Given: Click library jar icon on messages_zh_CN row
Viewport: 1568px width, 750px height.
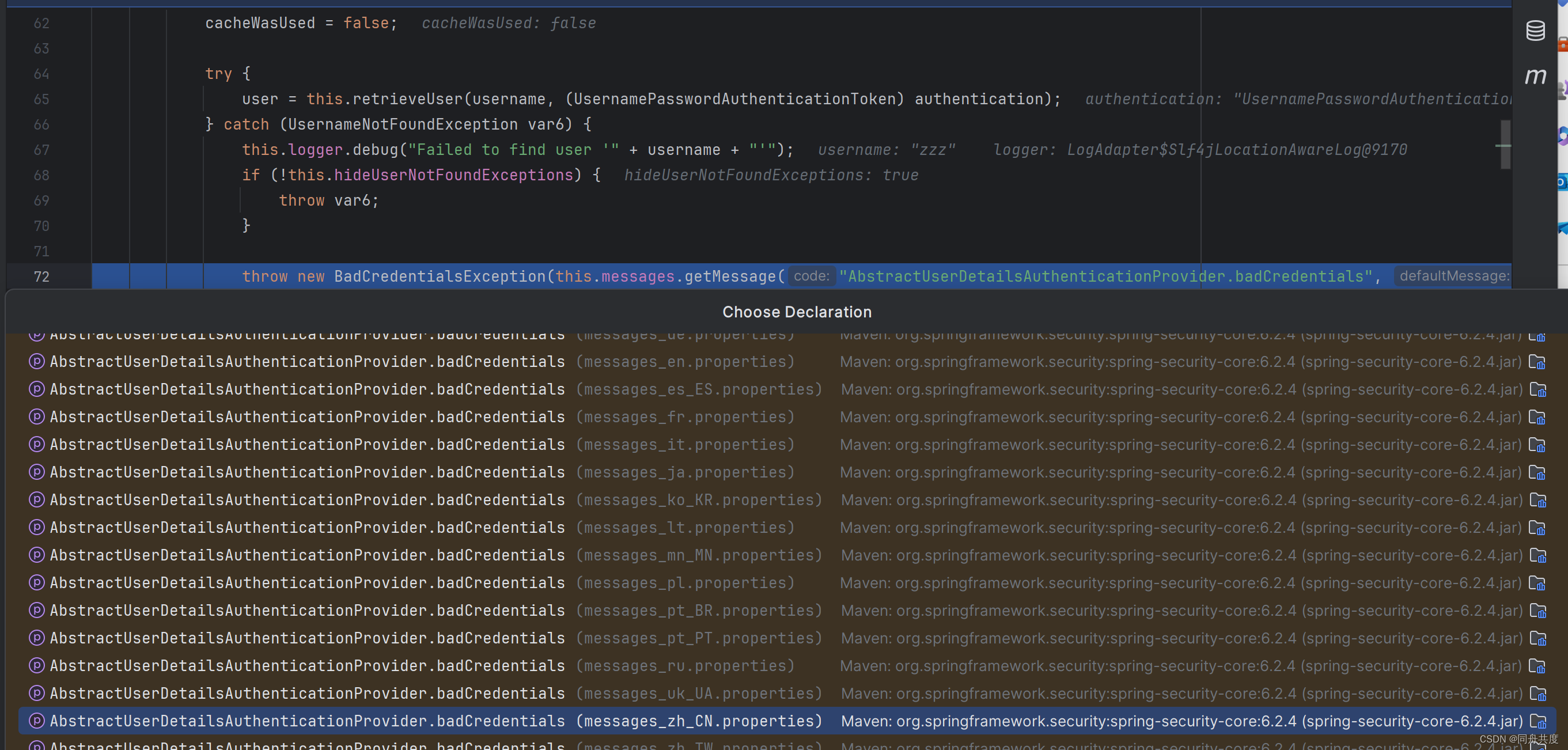Looking at the screenshot, I should click(x=1537, y=721).
